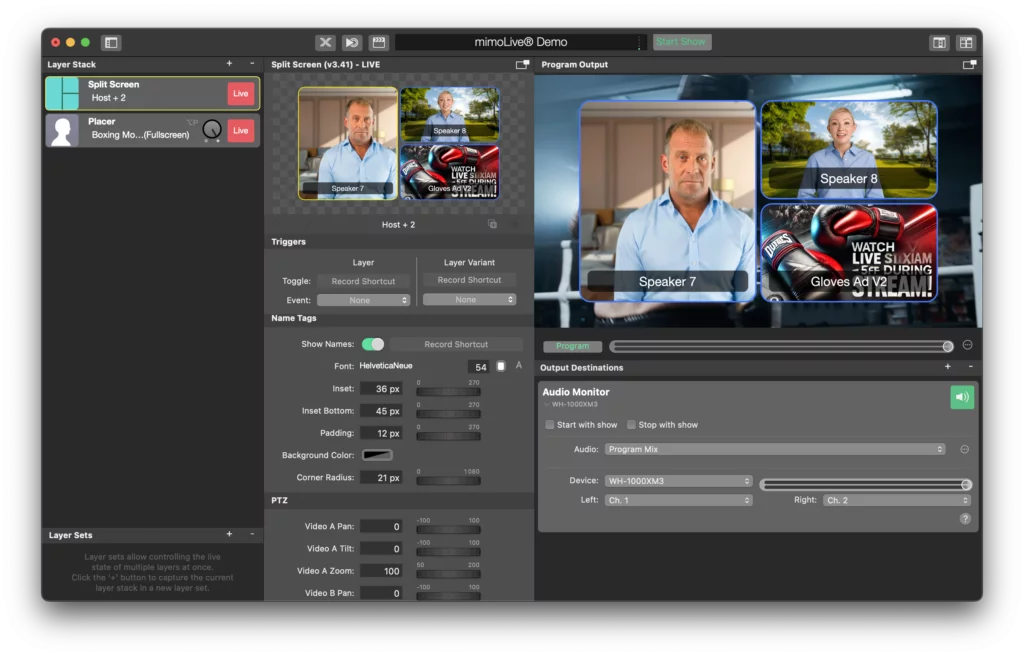Adjust the Program volume slider
1024x656 pixels.
[781, 346]
